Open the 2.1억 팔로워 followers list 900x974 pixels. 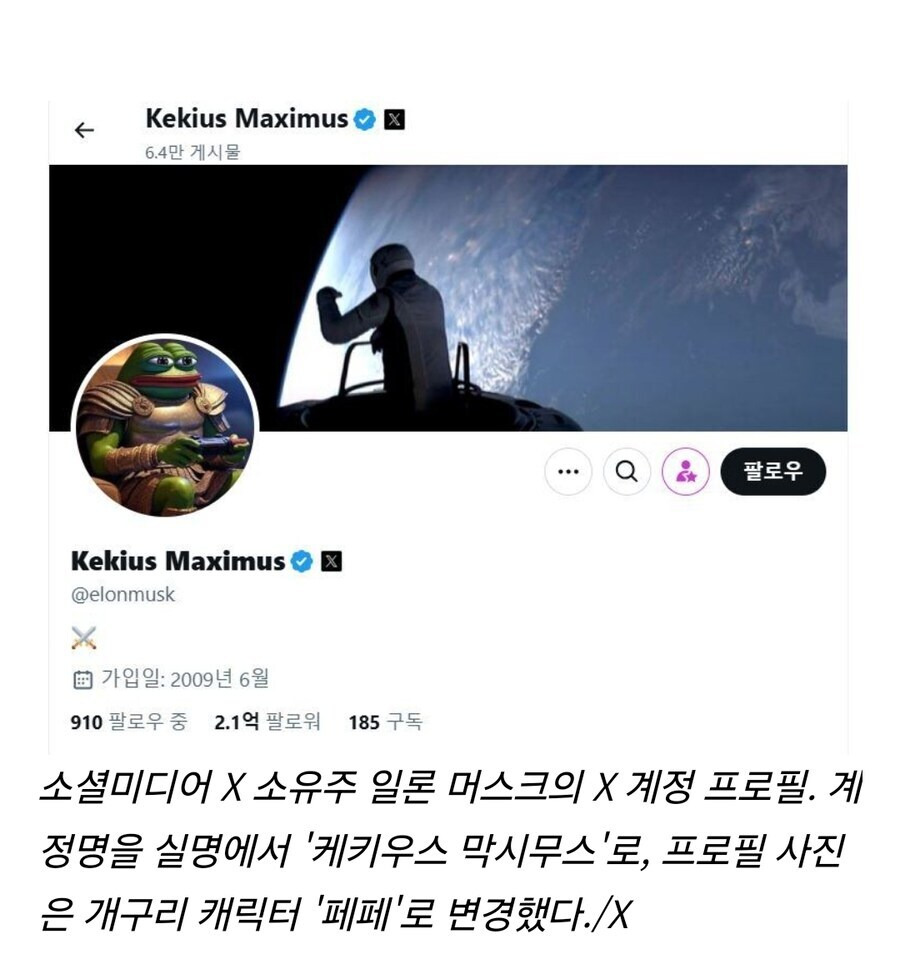(x=267, y=722)
